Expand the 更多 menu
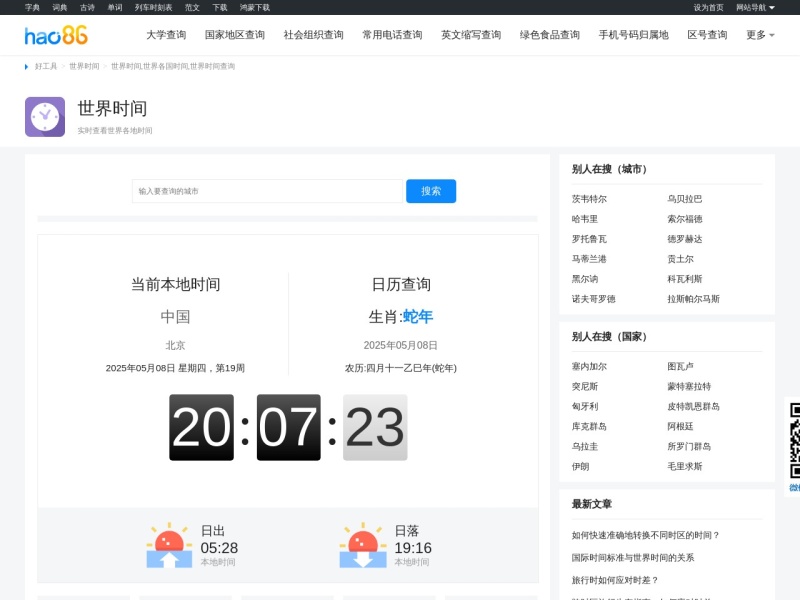 point(760,35)
